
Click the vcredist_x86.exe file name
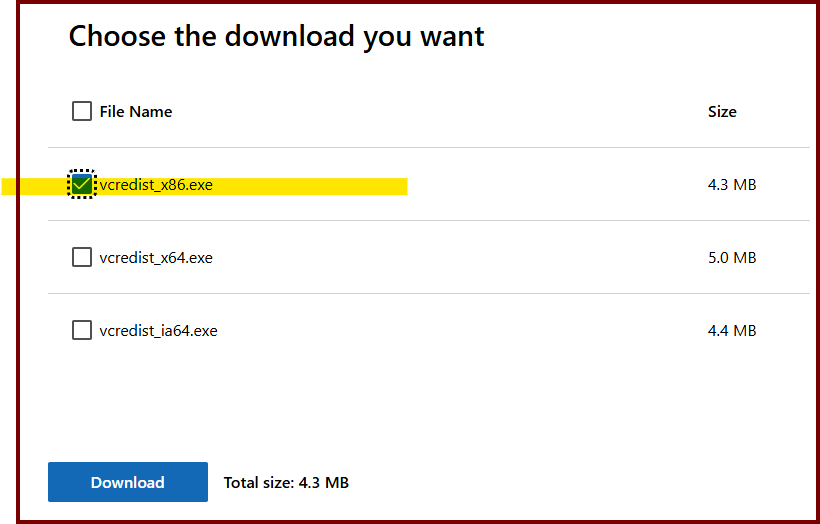pyautogui.click(x=156, y=185)
